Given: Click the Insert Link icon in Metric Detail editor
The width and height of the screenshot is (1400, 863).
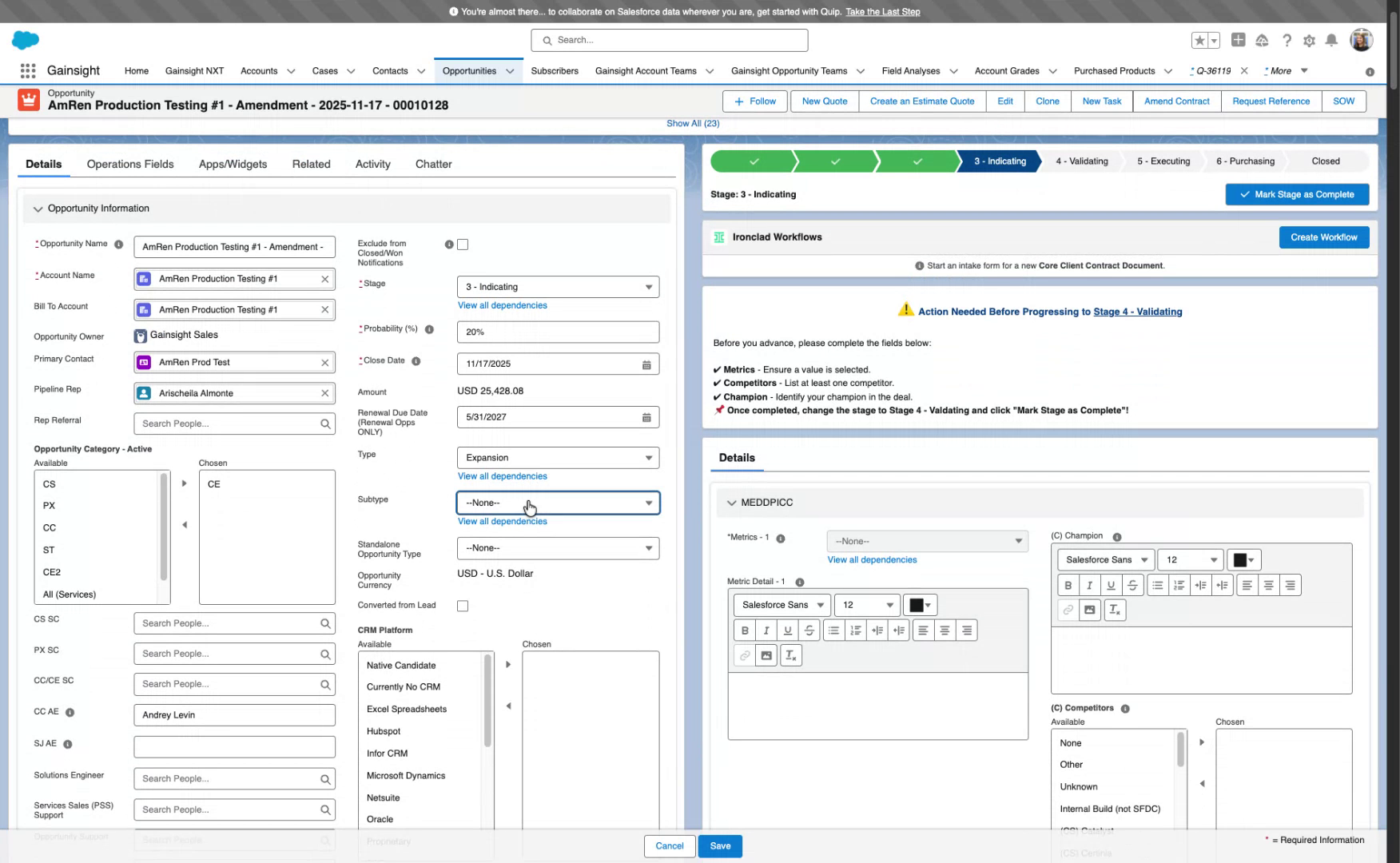Looking at the screenshot, I should tap(744, 654).
